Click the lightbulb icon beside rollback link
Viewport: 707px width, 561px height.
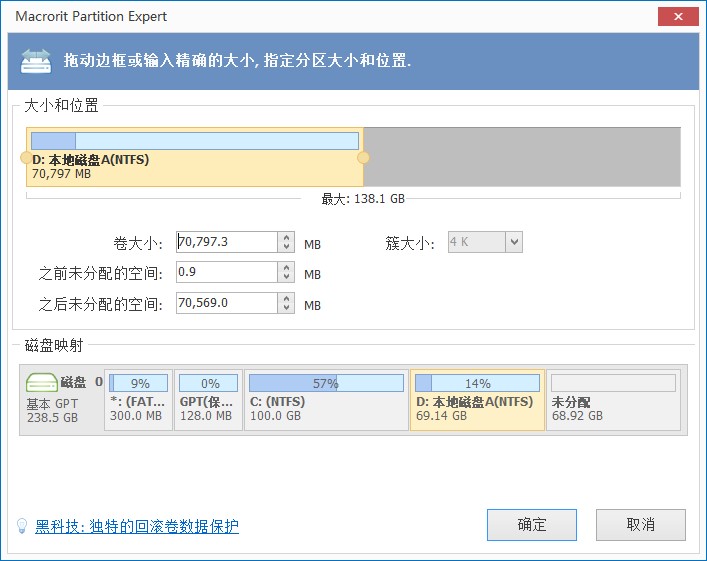22,526
